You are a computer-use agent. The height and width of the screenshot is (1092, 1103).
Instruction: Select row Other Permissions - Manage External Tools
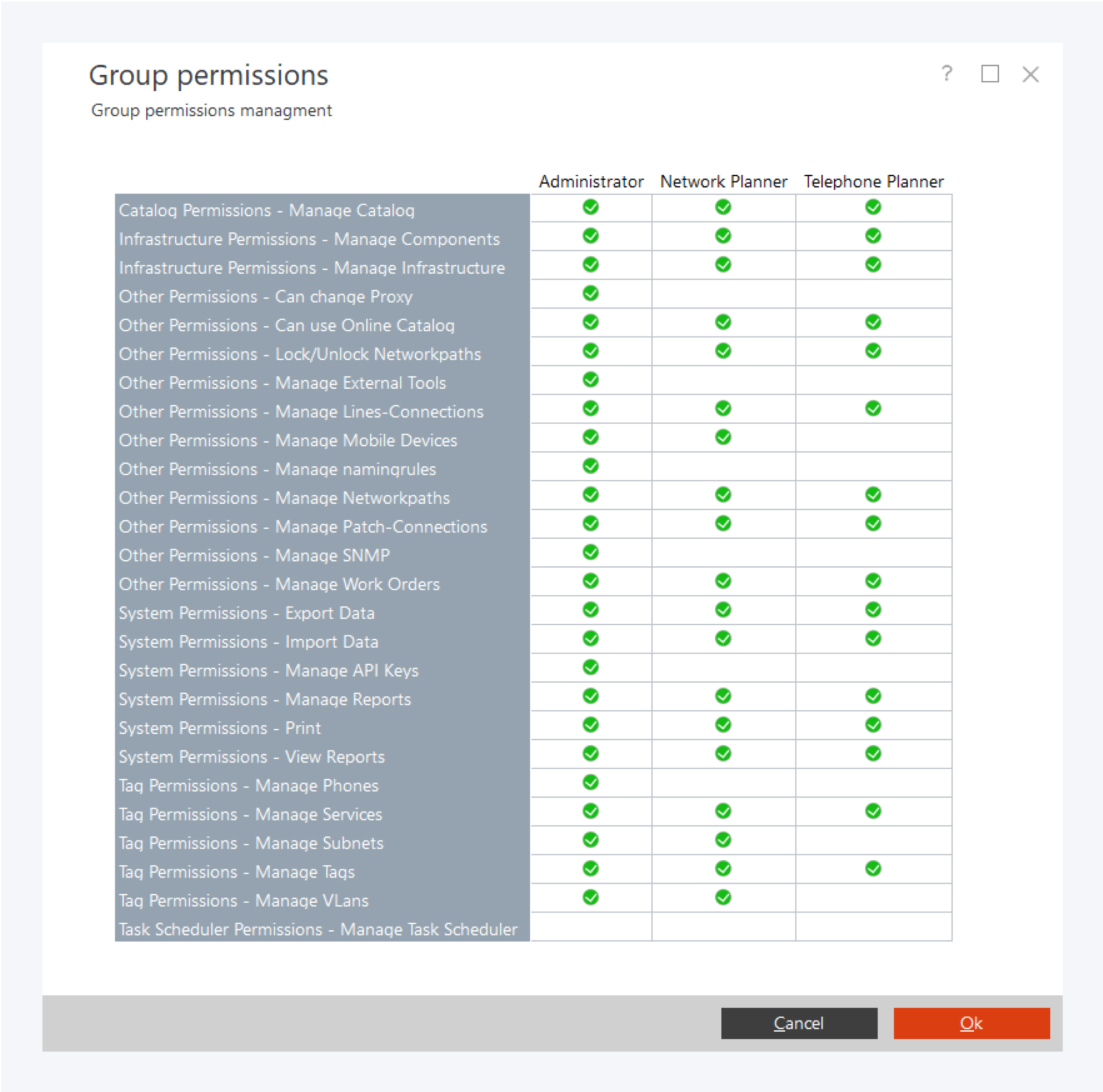pyautogui.click(x=282, y=383)
